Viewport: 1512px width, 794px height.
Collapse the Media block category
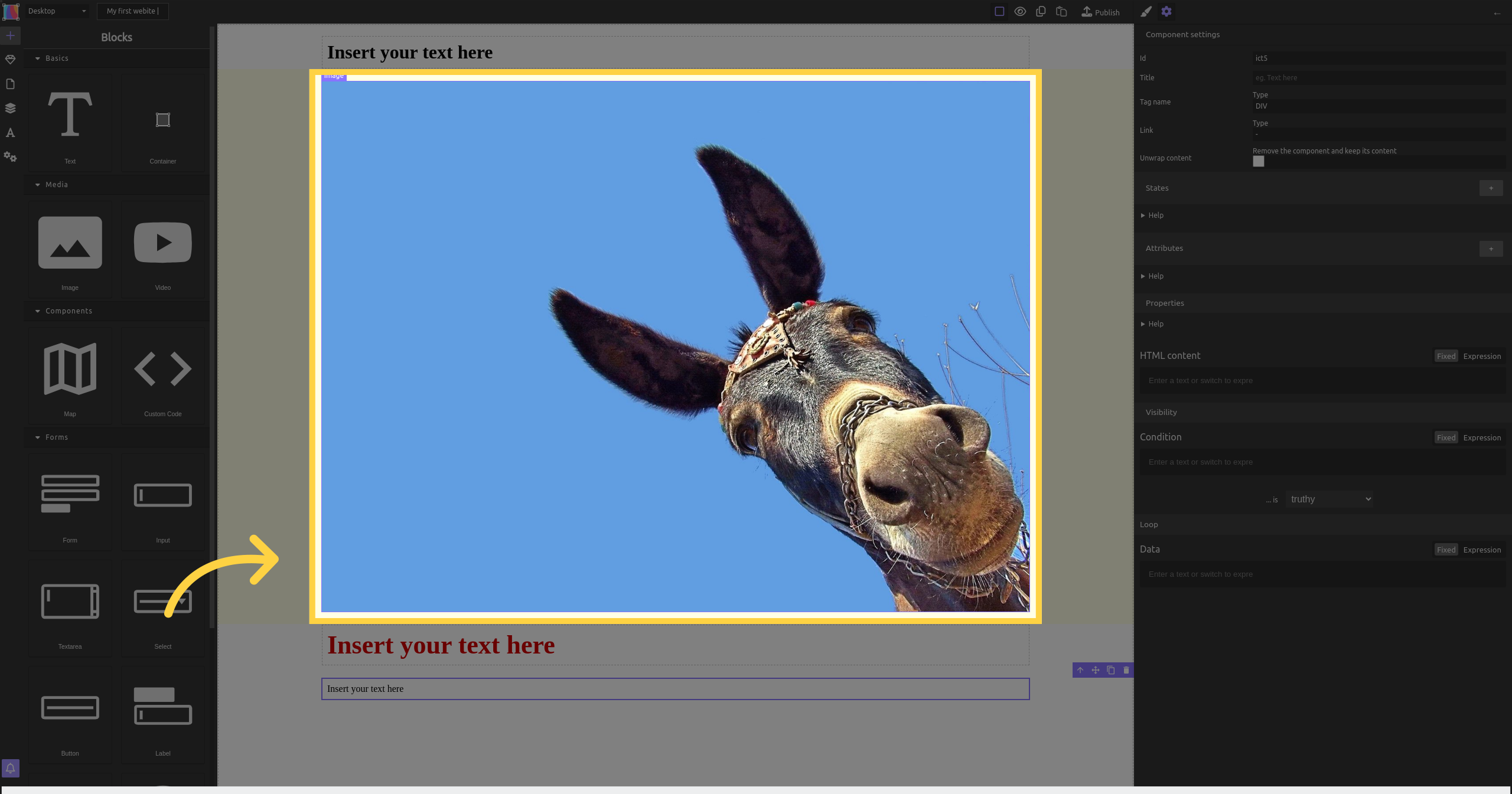click(116, 185)
